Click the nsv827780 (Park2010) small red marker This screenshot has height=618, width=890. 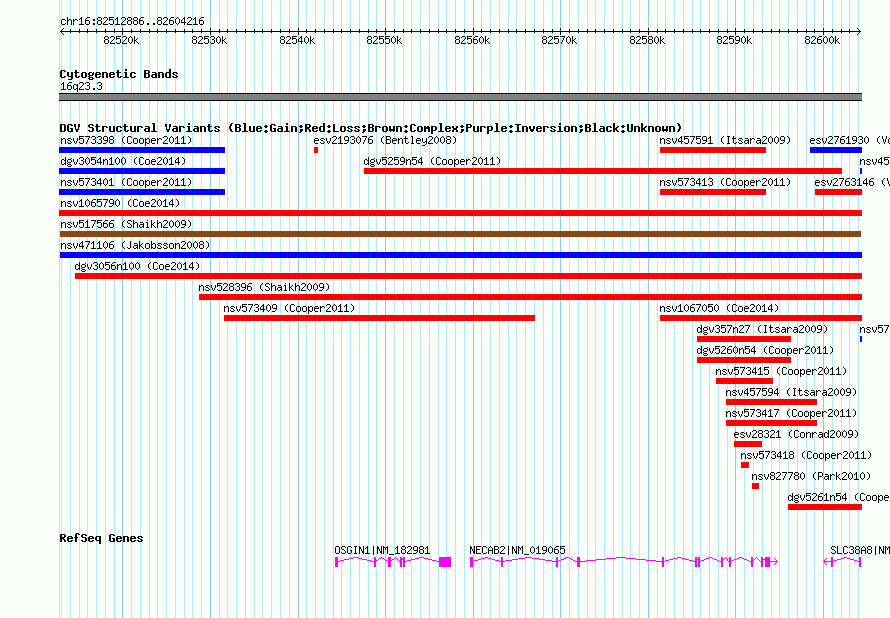755,486
